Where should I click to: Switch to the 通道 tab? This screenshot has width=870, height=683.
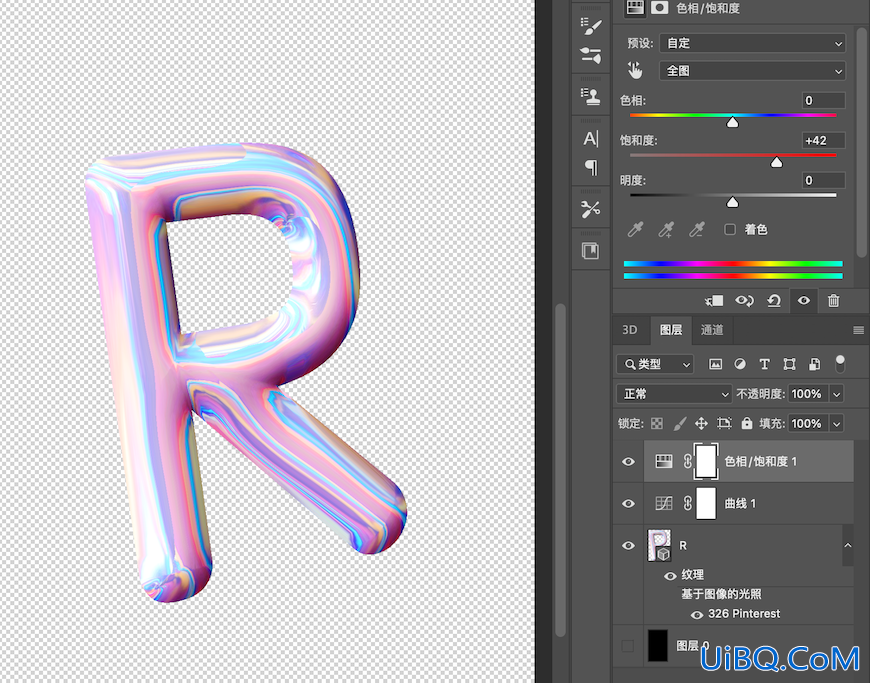click(712, 330)
